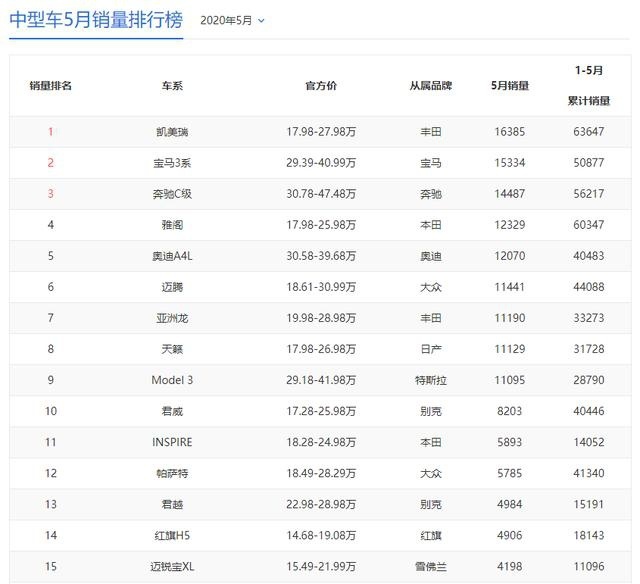Viewport: 640px width, 584px height.
Task: Click the 5月销量 column header
Action: tap(510, 86)
